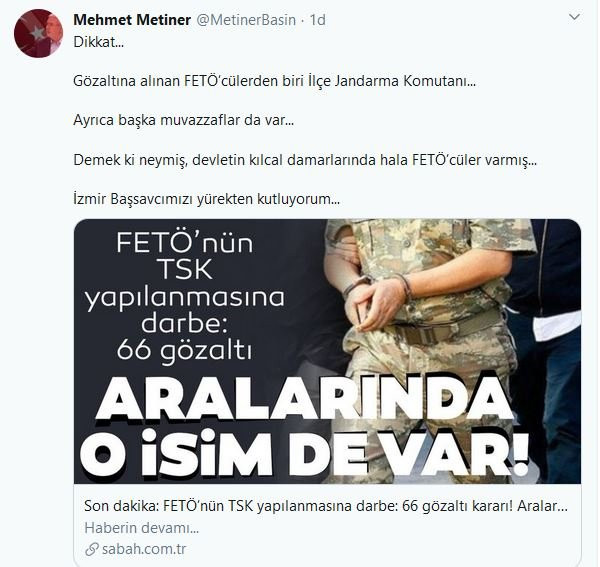Click the 'İlçe Jandarma Komutanı' sentence
The height and width of the screenshot is (567, 600).
(x=274, y=81)
